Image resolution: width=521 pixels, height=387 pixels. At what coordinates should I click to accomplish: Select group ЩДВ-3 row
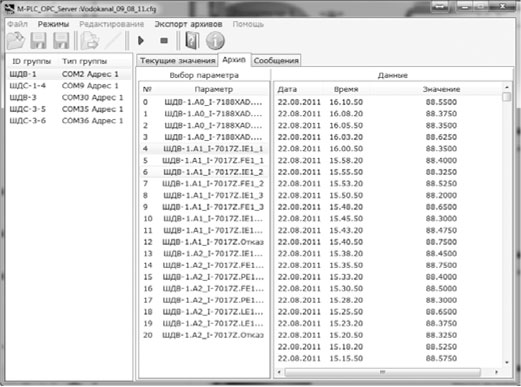[69, 97]
